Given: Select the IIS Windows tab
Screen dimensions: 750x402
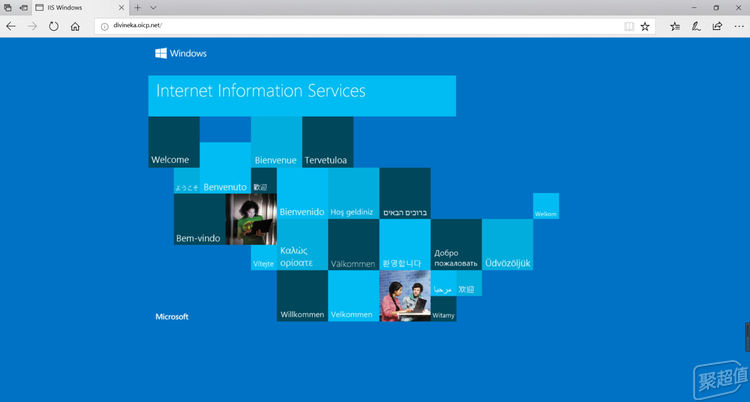Looking at the screenshot, I should tap(70, 7).
